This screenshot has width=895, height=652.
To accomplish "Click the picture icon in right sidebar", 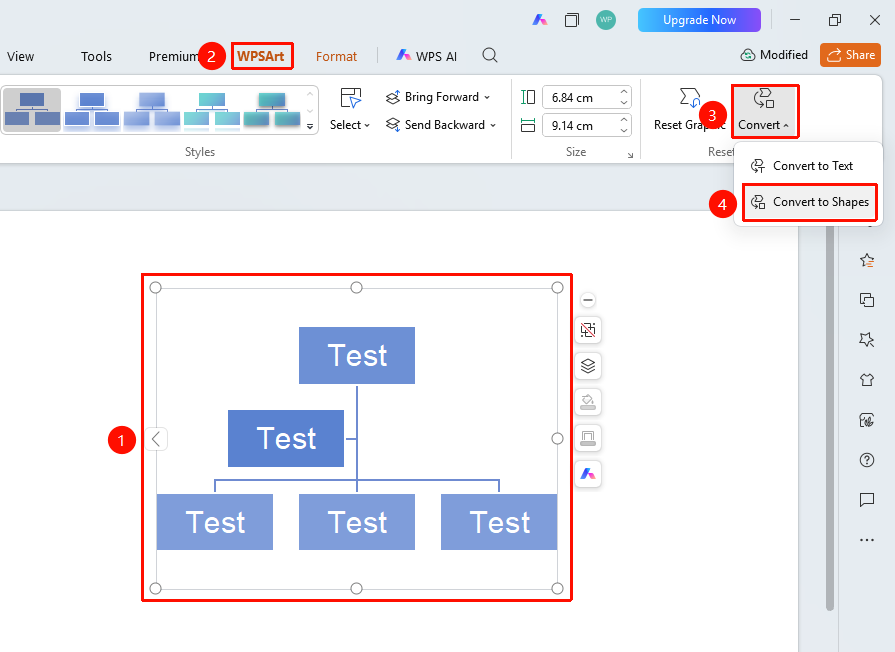I will point(867,420).
